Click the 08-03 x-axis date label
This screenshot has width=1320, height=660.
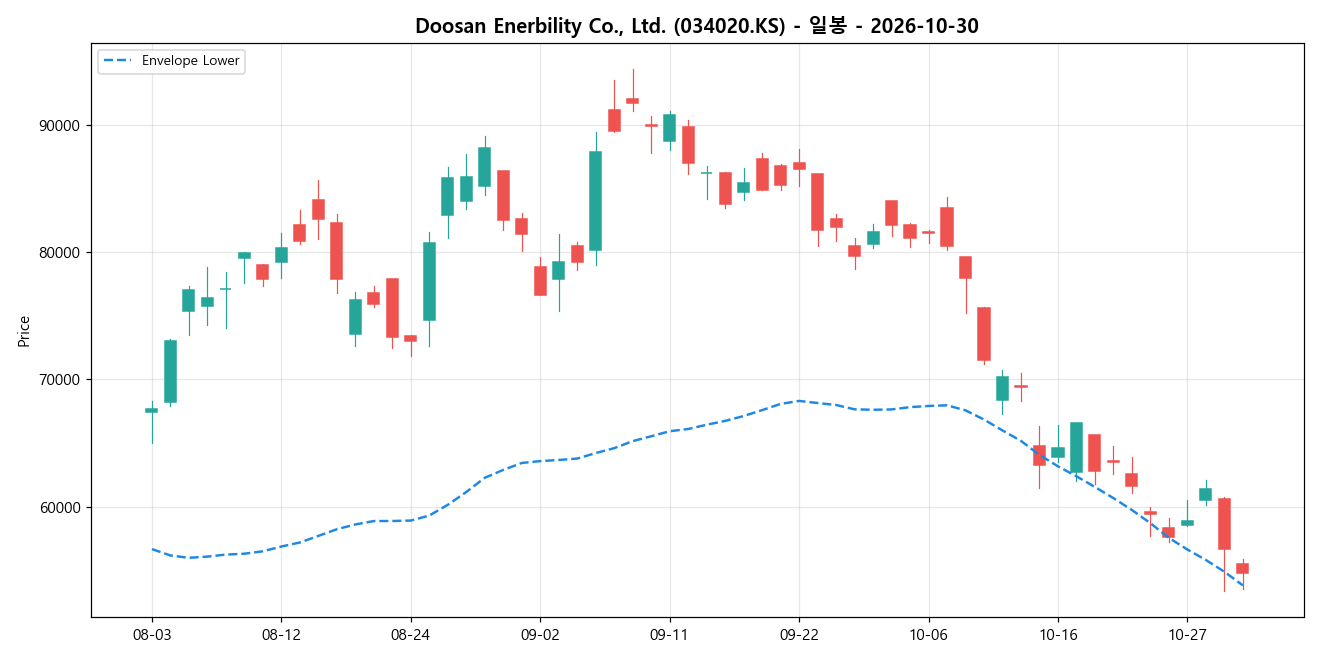click(x=152, y=634)
